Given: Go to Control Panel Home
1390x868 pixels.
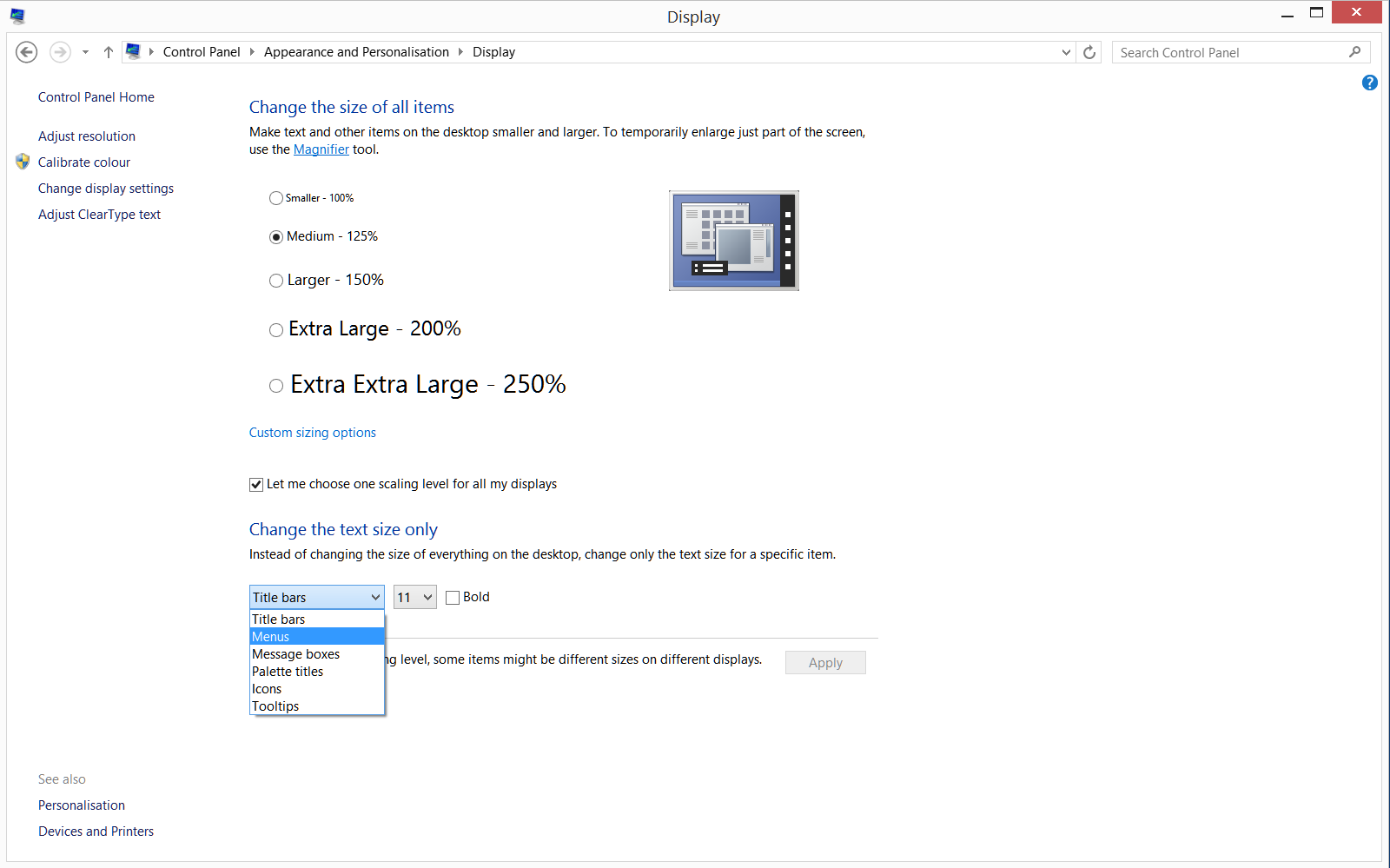Looking at the screenshot, I should tap(96, 97).
